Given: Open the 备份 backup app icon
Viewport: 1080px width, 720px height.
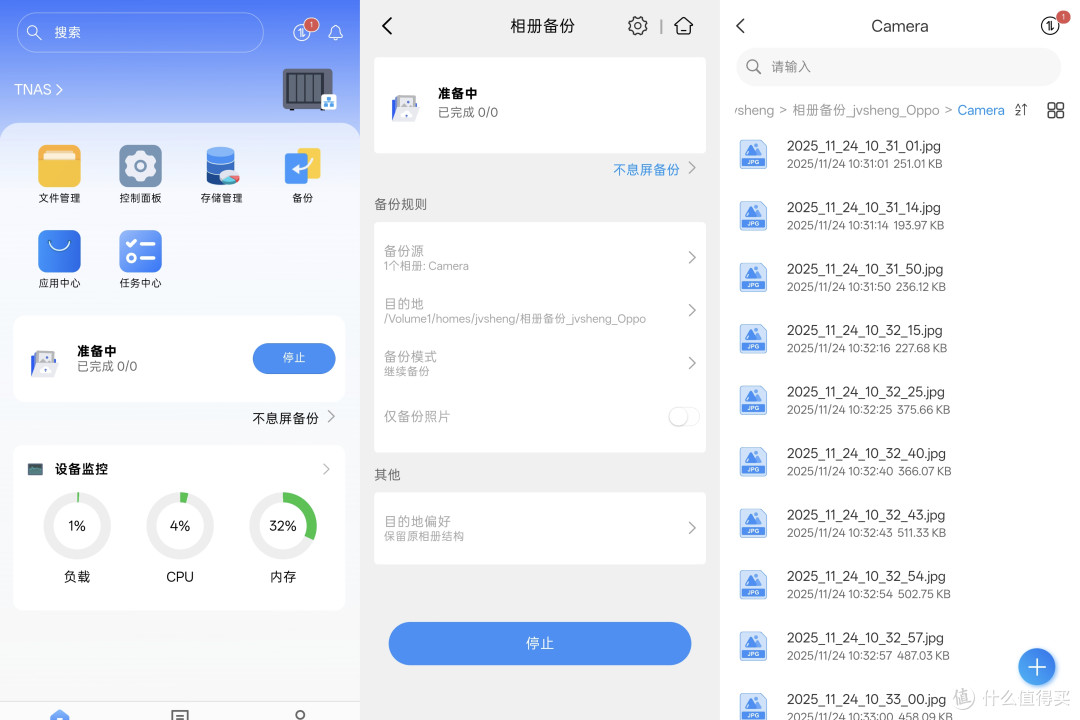Looking at the screenshot, I should tap(302, 166).
